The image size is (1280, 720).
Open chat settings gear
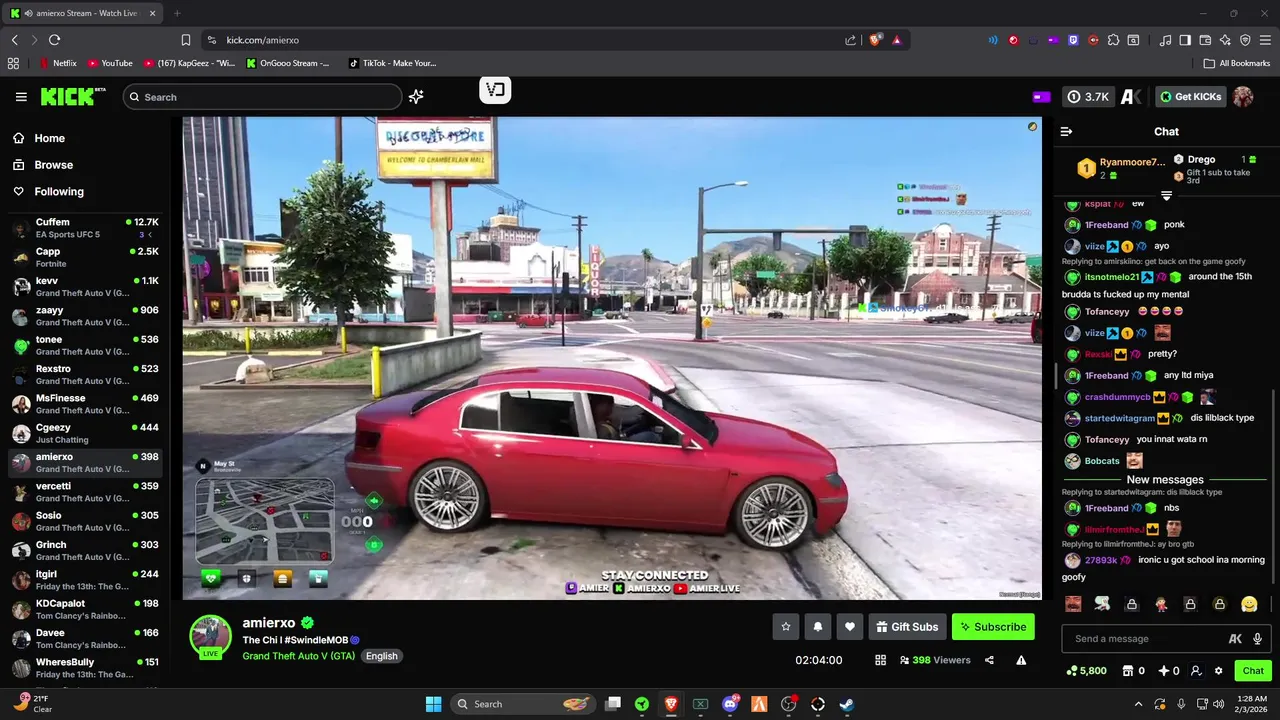pyautogui.click(x=1218, y=671)
